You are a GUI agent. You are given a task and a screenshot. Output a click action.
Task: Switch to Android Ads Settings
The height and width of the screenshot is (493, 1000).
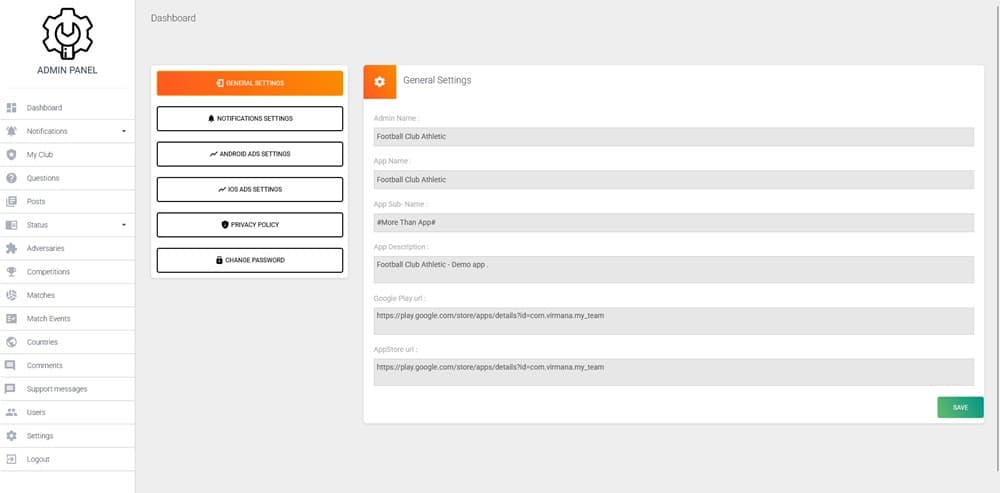[x=250, y=154]
